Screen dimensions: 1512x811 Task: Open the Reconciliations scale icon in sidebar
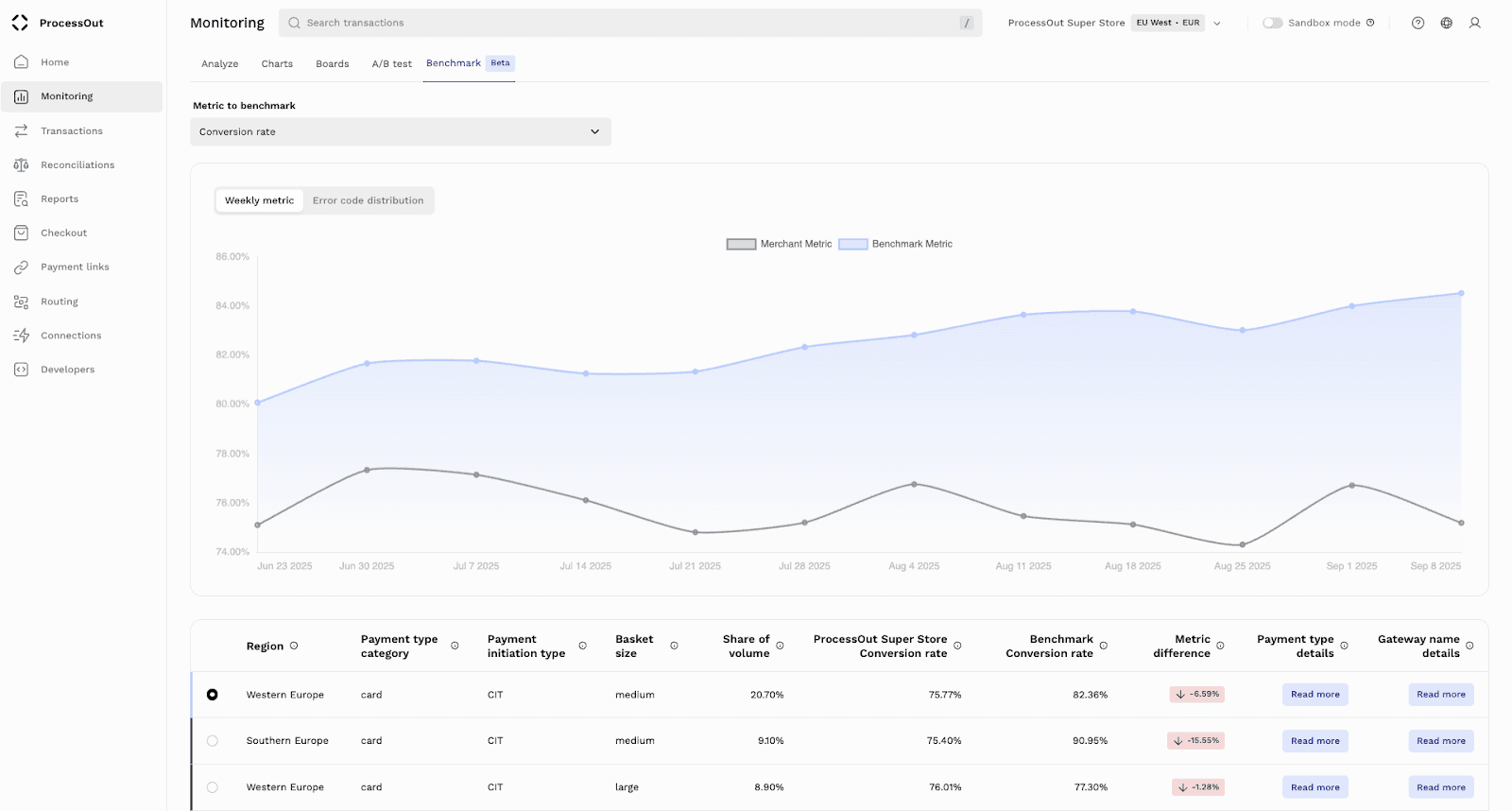[21, 165]
